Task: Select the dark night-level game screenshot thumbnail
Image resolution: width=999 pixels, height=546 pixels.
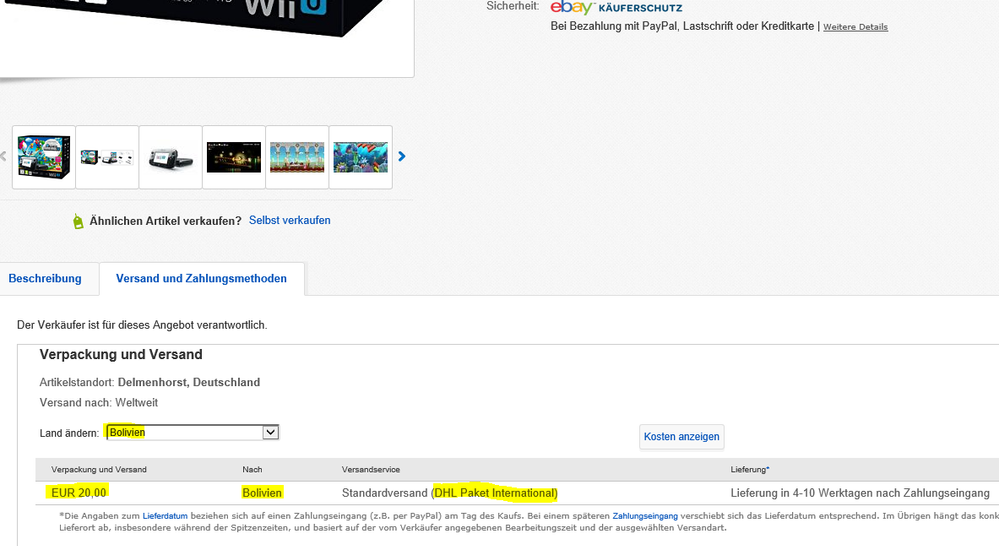Action: 234,157
